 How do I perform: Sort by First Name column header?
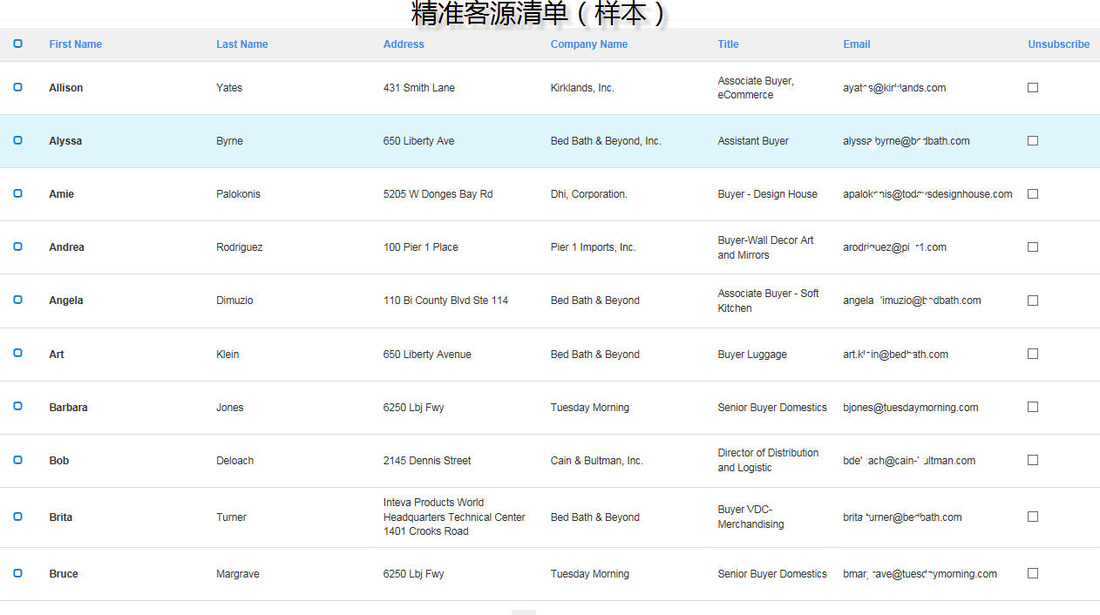point(75,44)
